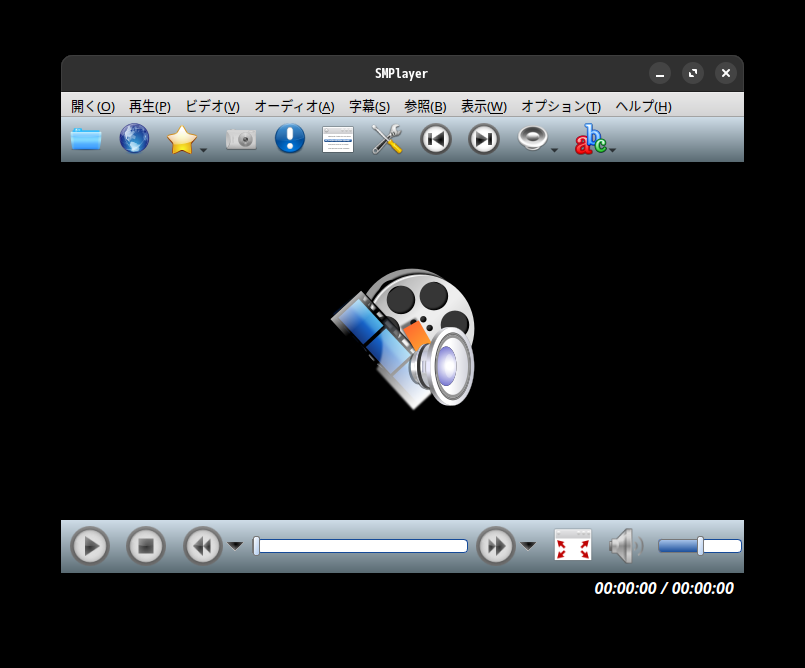Open the オーディオ menu
Image resolution: width=805 pixels, height=668 pixels.
tap(293, 106)
